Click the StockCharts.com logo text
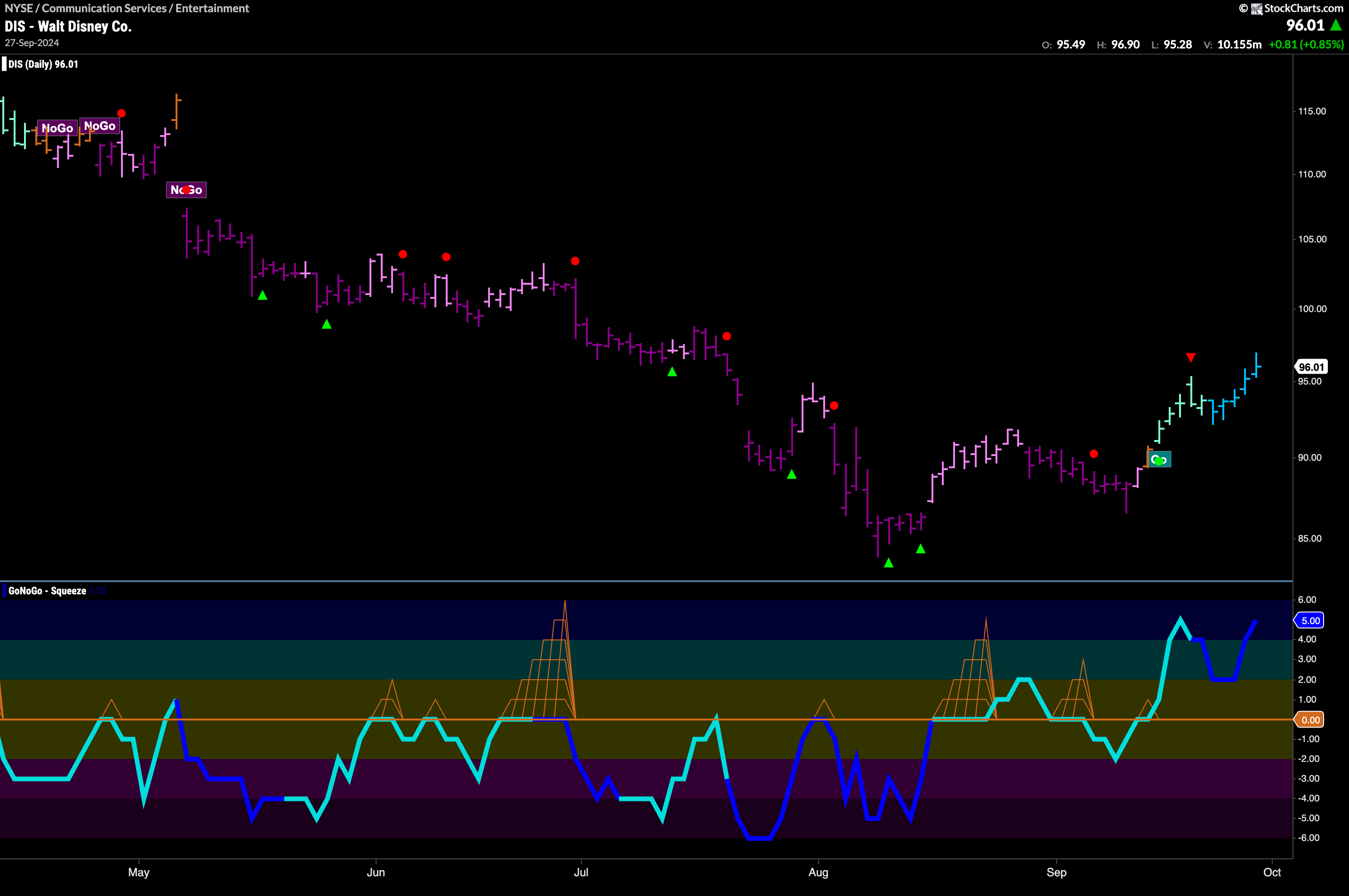 click(1303, 8)
